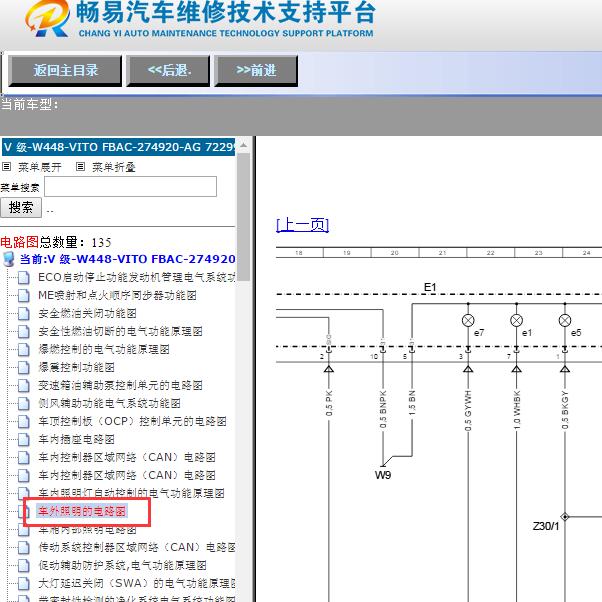Screen dimensions: 602x602
Task: Click the 0,5 BKGY wire label
Action: [x=565, y=410]
